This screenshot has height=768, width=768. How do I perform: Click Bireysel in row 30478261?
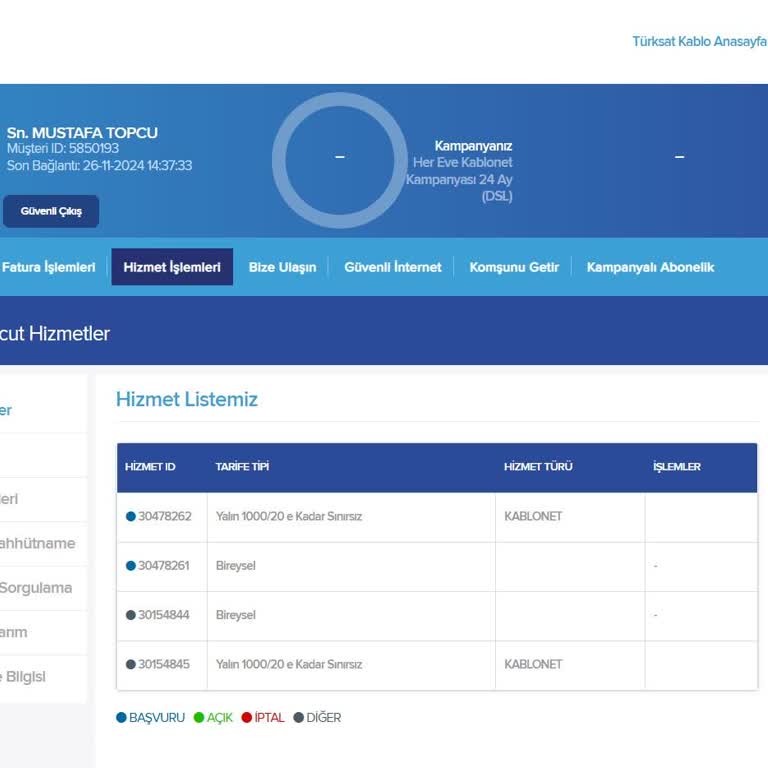236,566
